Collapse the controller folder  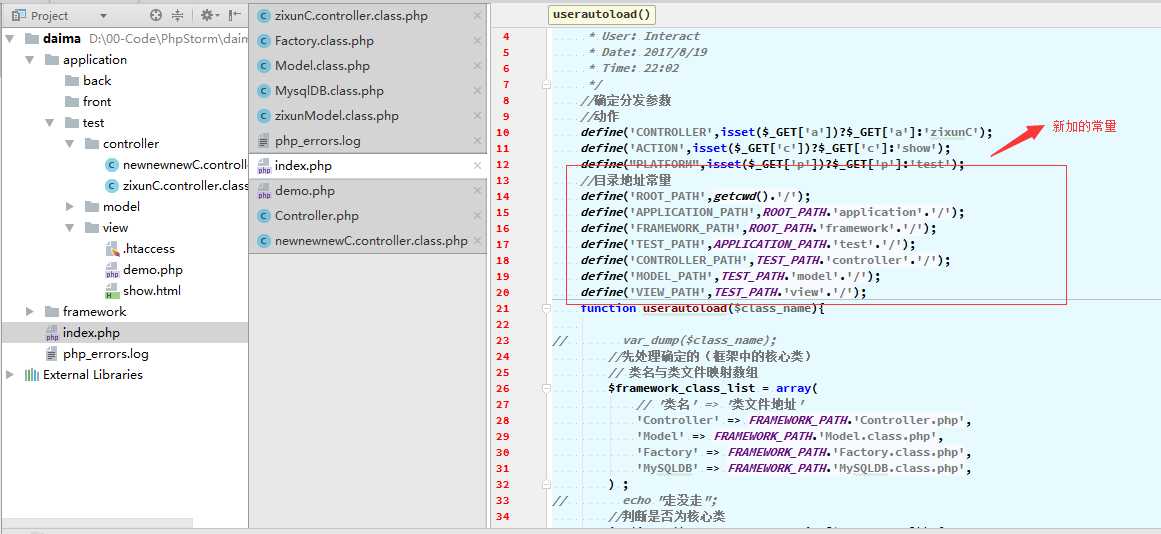[70, 144]
